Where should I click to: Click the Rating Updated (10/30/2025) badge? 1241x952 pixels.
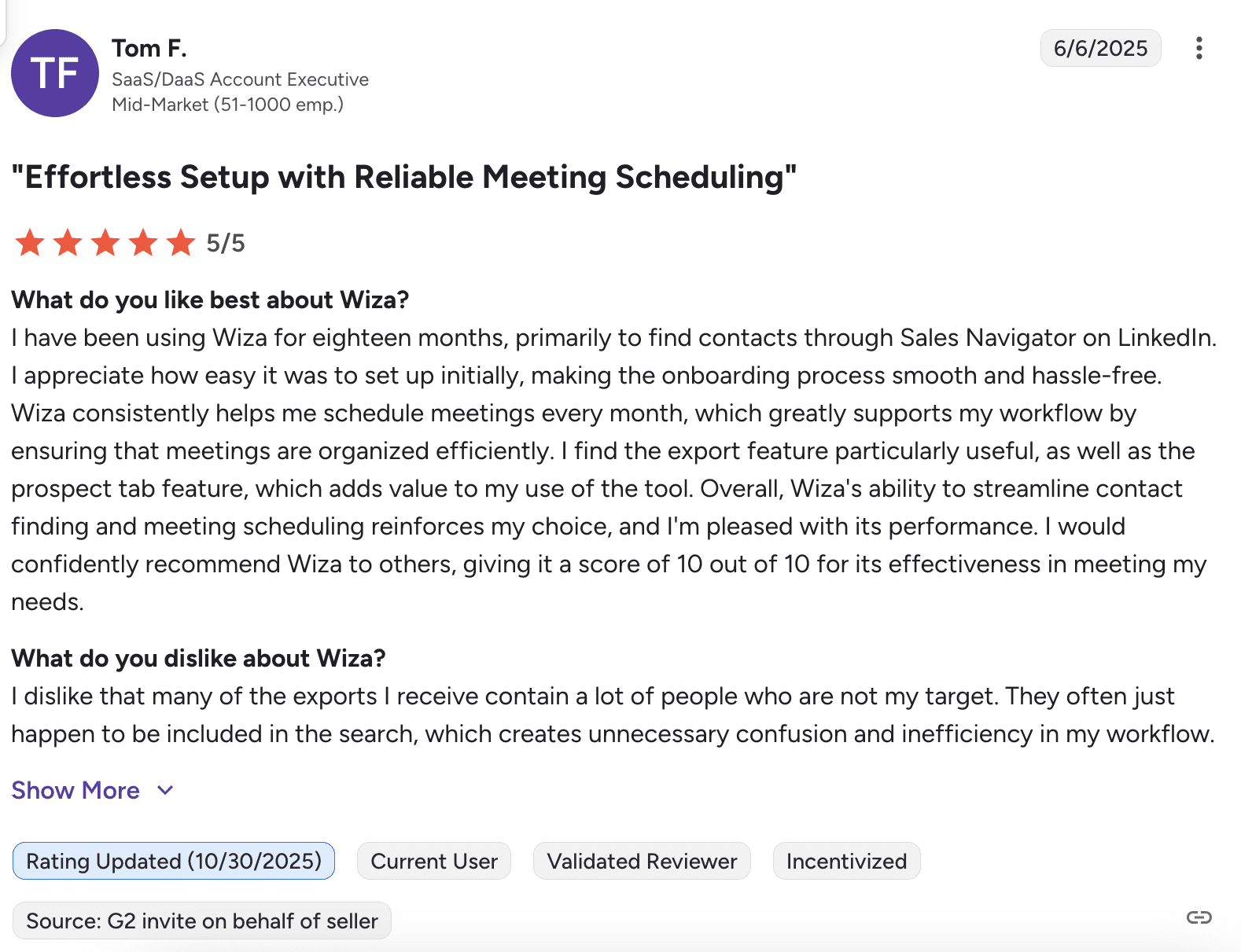(x=174, y=861)
